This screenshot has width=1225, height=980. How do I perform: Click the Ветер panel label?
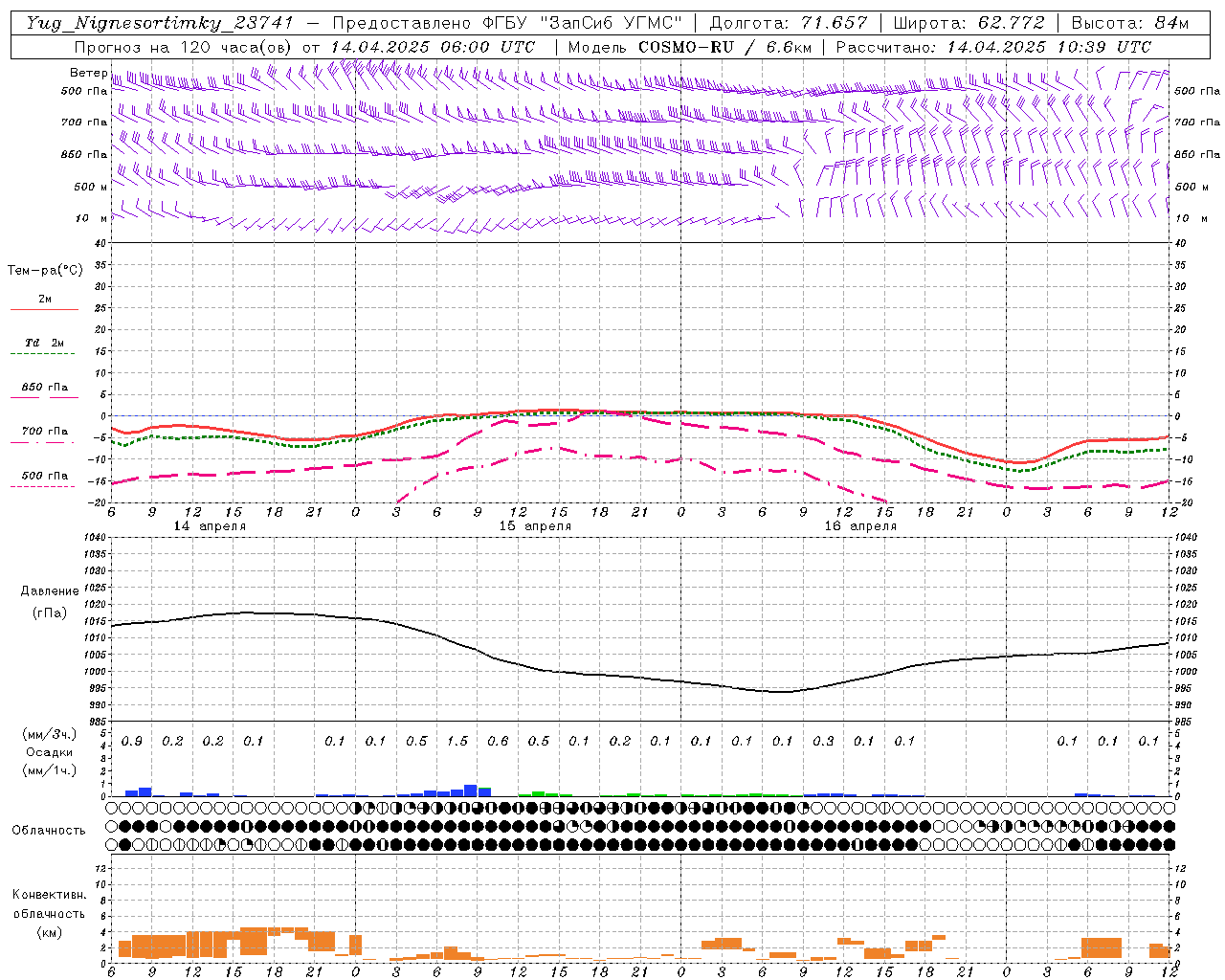[88, 73]
